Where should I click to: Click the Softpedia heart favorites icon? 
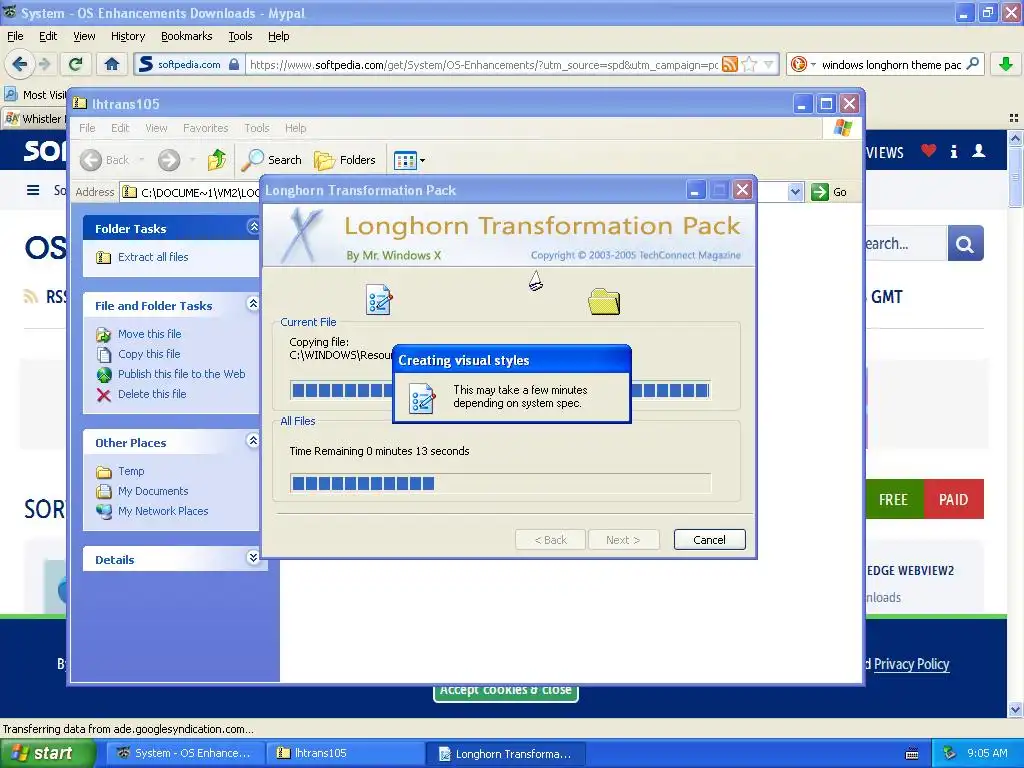[928, 151]
